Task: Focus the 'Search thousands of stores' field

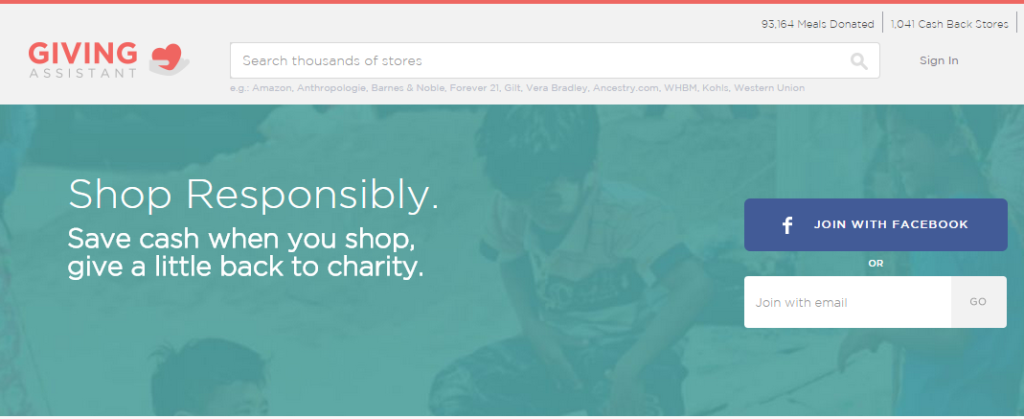Action: pyautogui.click(x=554, y=61)
